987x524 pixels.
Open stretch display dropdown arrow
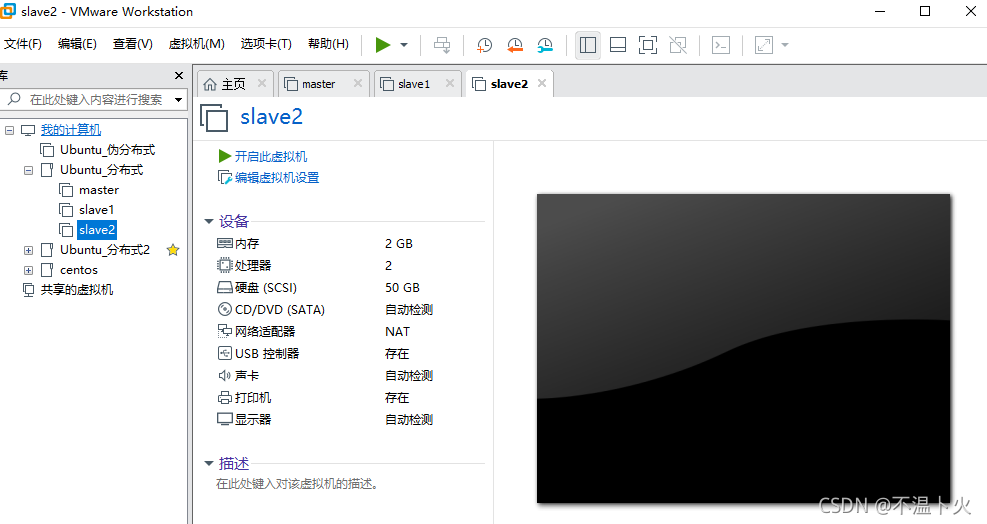[x=785, y=45]
